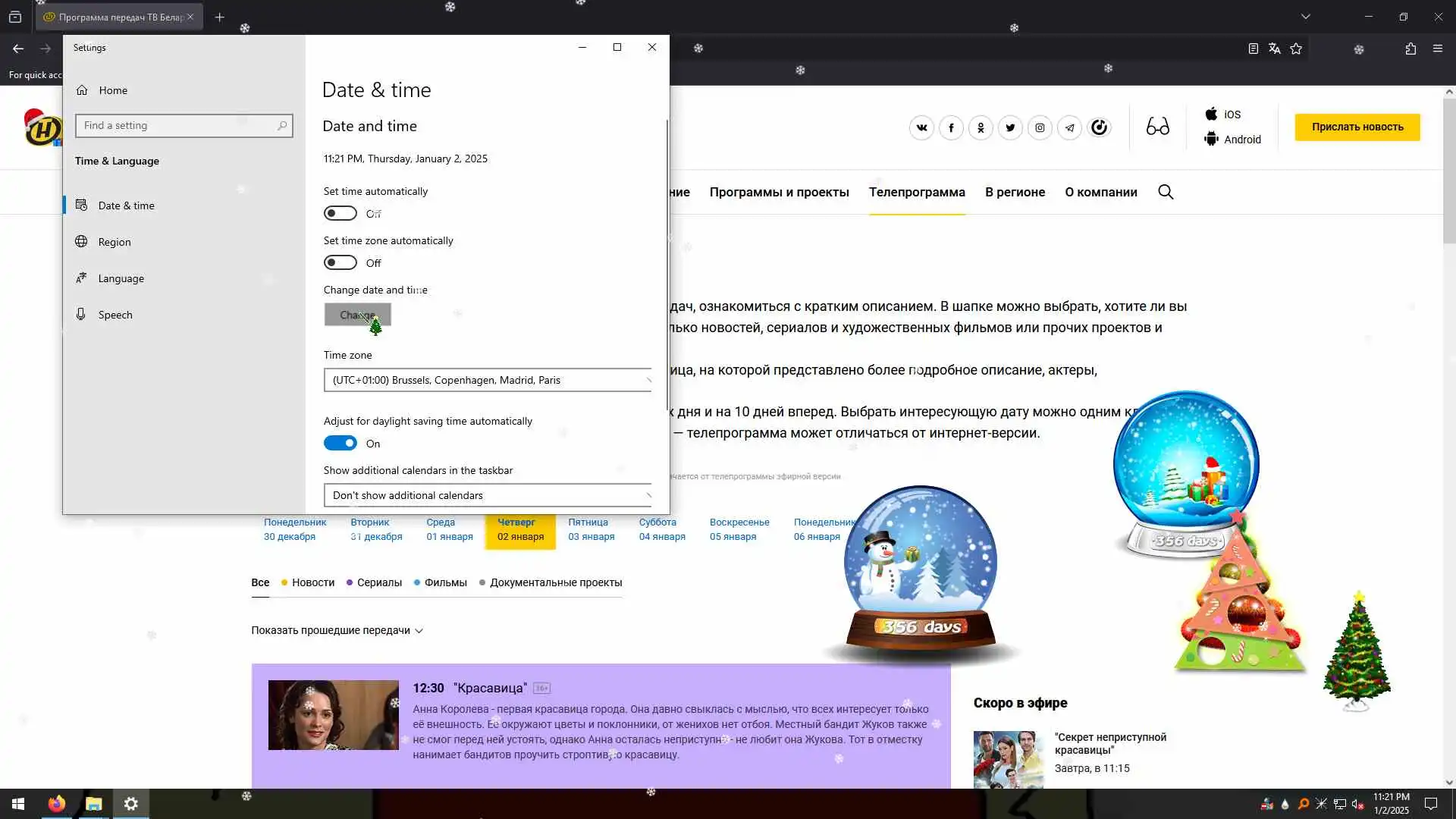Select the Пятница 03 января tab
The image size is (1456, 819).
point(591,529)
